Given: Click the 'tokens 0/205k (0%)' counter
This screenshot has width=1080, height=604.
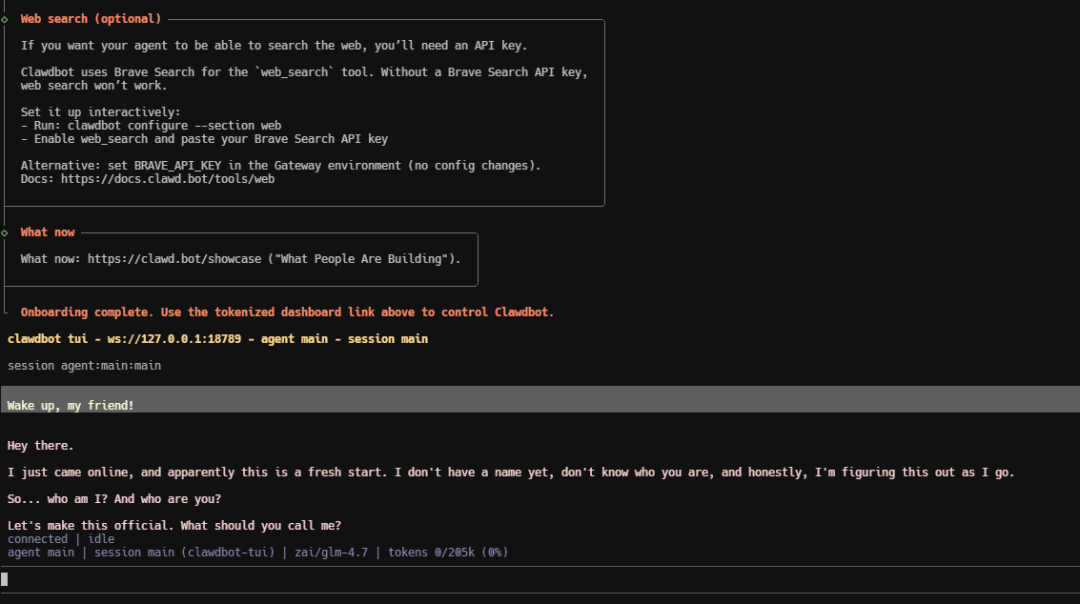Looking at the screenshot, I should point(448,552).
